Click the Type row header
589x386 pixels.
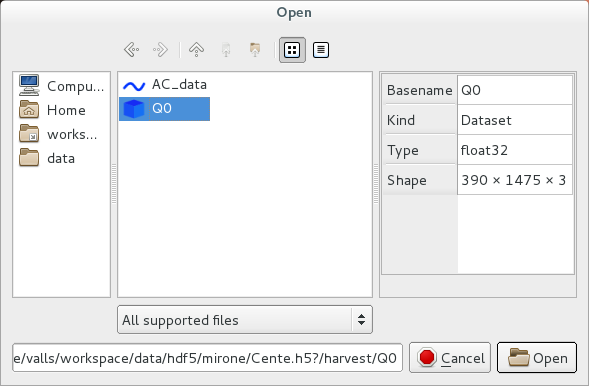[x=420, y=150]
